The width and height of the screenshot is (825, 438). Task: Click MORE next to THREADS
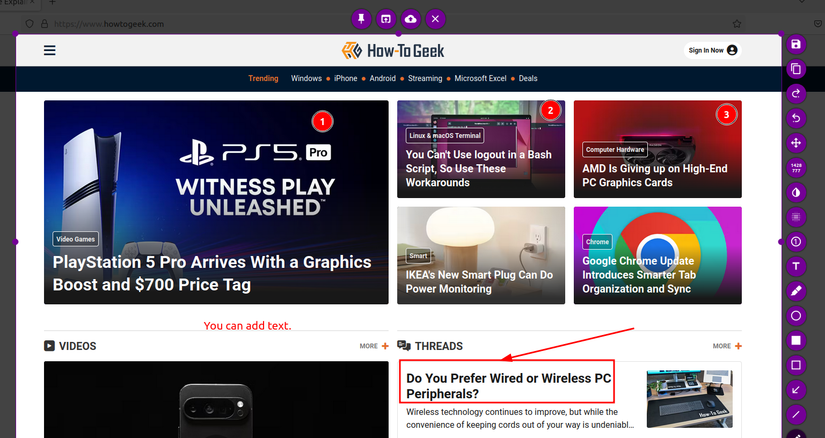(727, 346)
